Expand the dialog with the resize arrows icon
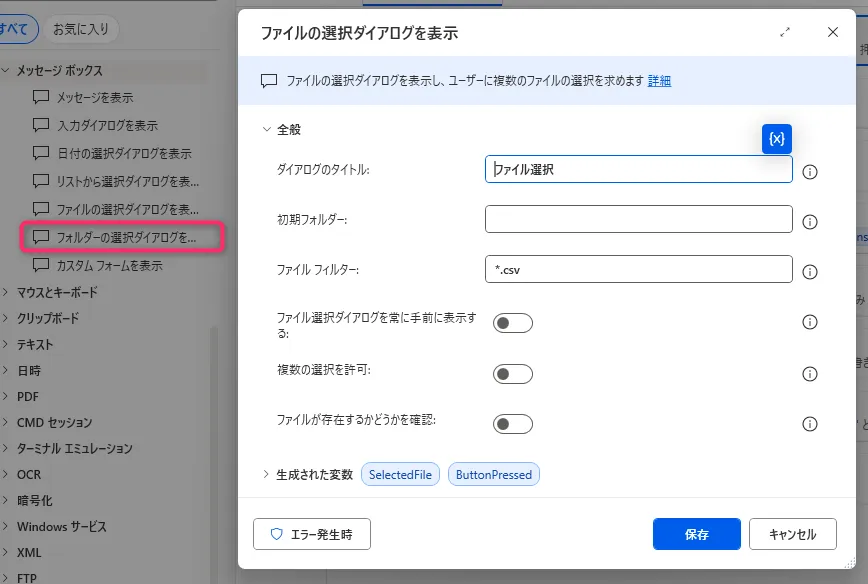The height and width of the screenshot is (584, 868). pyautogui.click(x=785, y=32)
